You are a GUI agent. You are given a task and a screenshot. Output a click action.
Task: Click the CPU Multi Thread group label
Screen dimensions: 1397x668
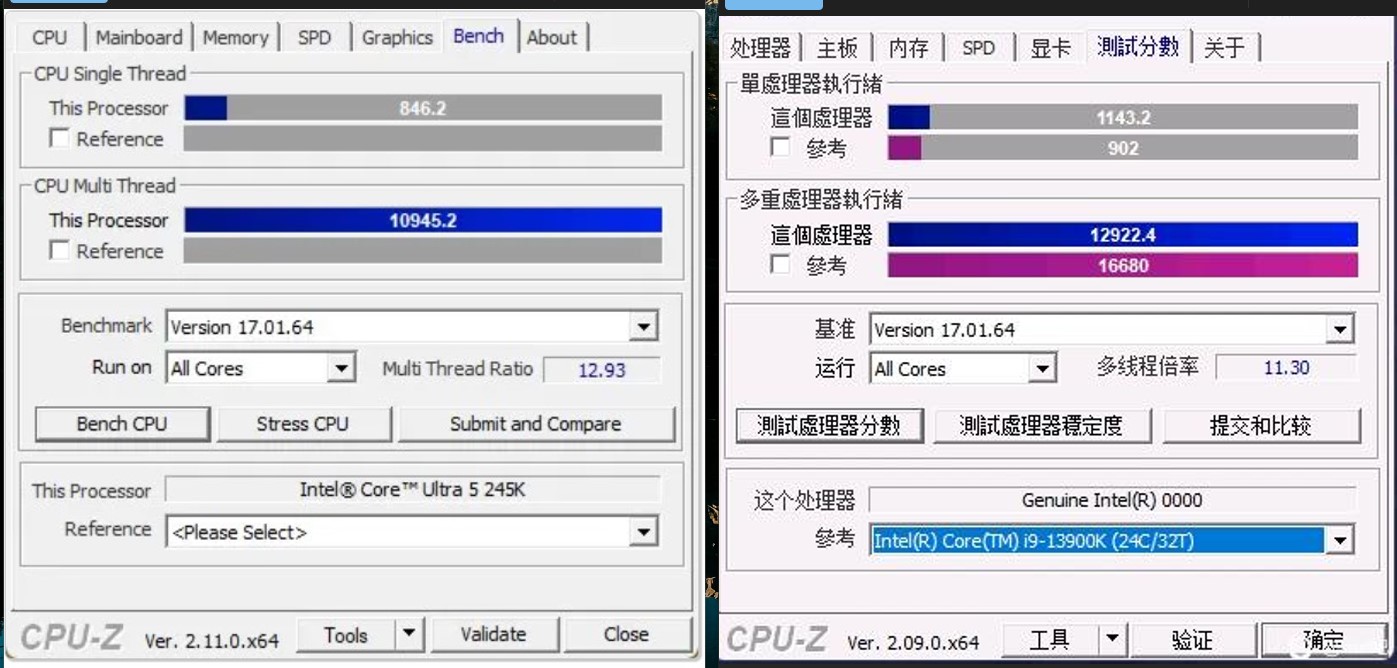pyautogui.click(x=105, y=186)
